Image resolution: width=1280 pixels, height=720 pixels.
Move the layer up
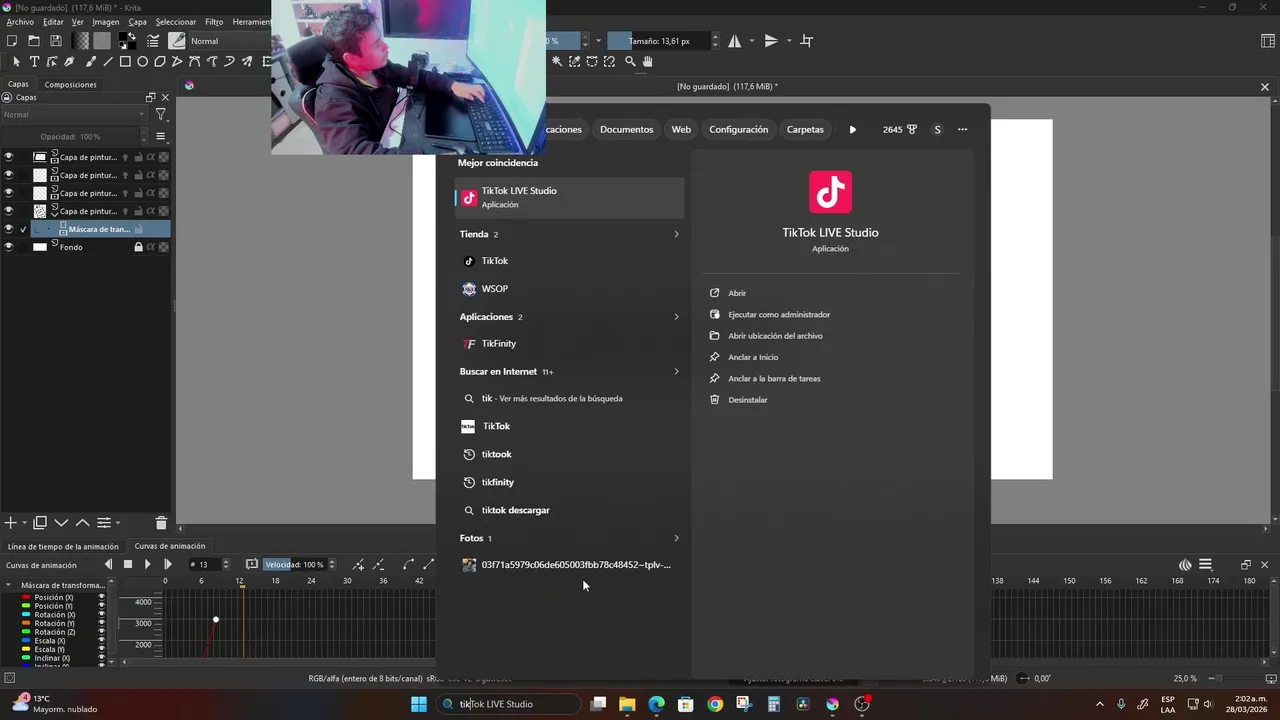(82, 523)
